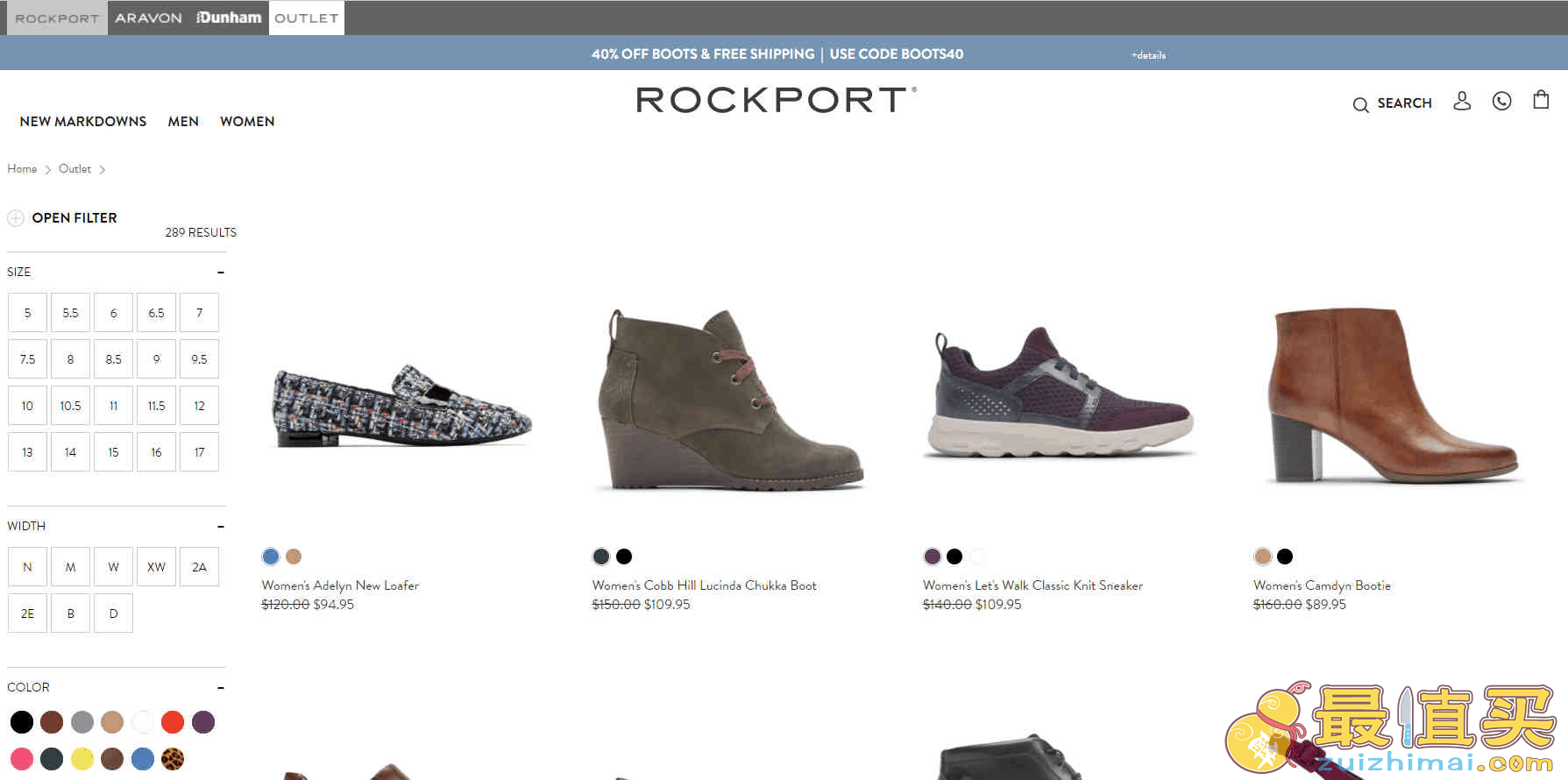The height and width of the screenshot is (780, 1568).
Task: Open the Knit Sneaker product image
Action: (x=1061, y=392)
